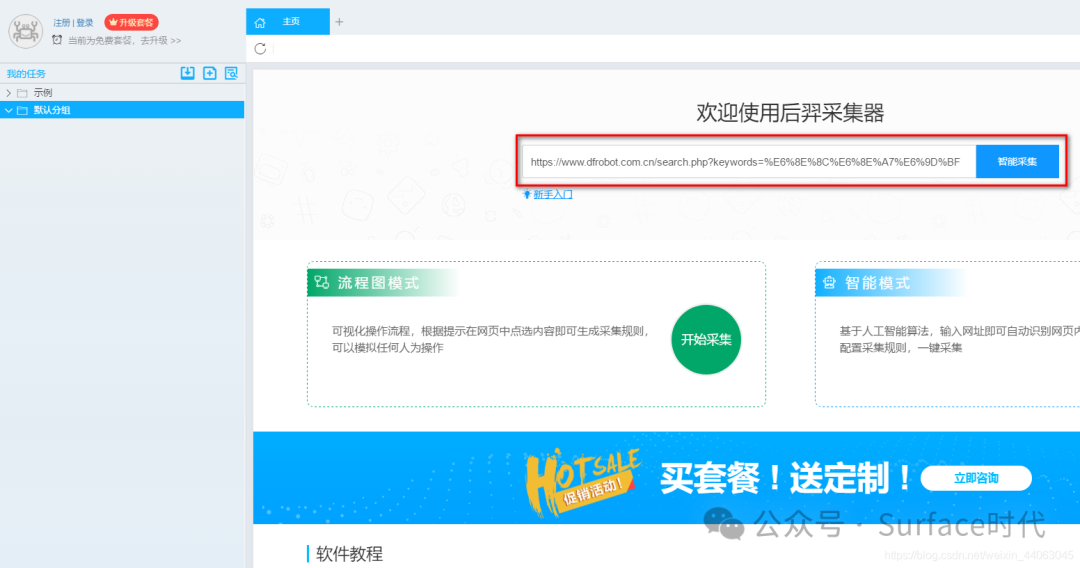The image size is (1080, 568).
Task: Click the 欢迎使用后羿采集器 welcome heading
Action: coord(790,113)
